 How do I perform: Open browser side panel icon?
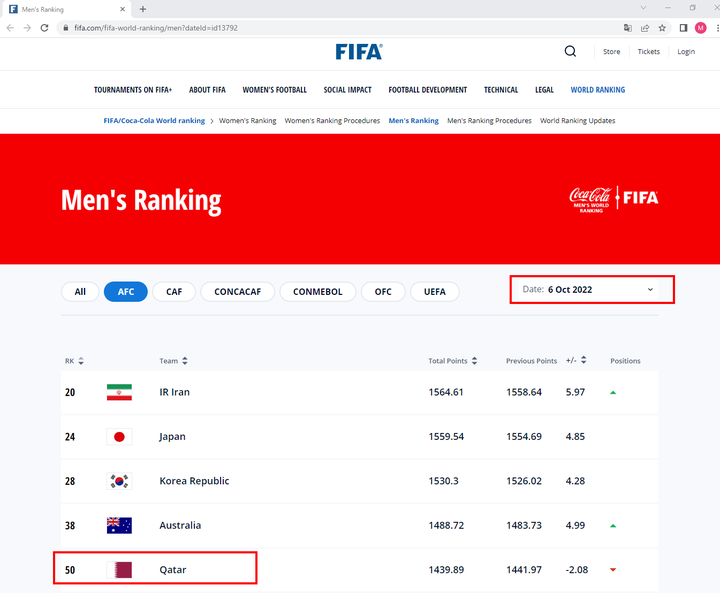pyautogui.click(x=683, y=28)
